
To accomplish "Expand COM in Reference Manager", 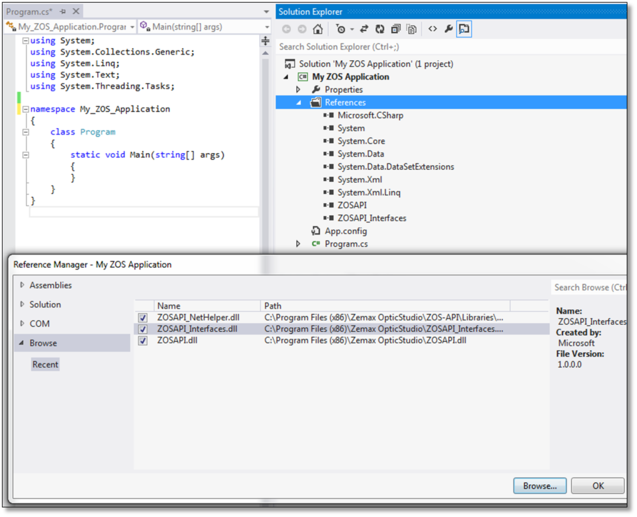I will click(x=22, y=324).
